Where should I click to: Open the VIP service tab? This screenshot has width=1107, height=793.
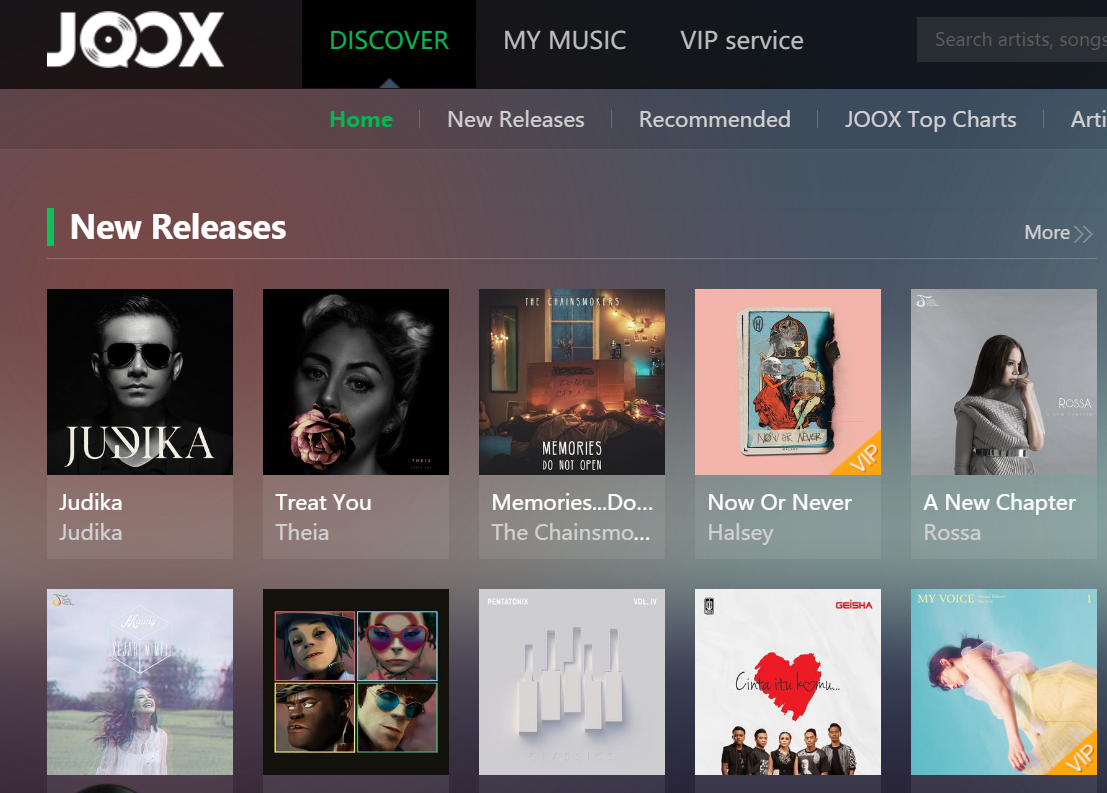click(741, 41)
